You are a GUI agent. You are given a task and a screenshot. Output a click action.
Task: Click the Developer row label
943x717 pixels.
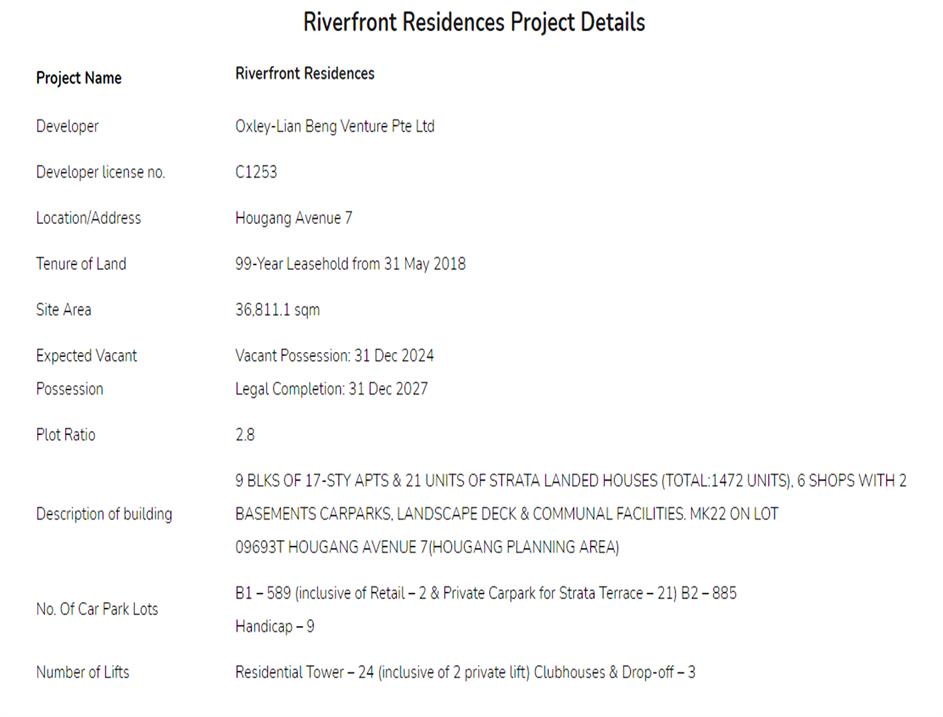(x=67, y=126)
